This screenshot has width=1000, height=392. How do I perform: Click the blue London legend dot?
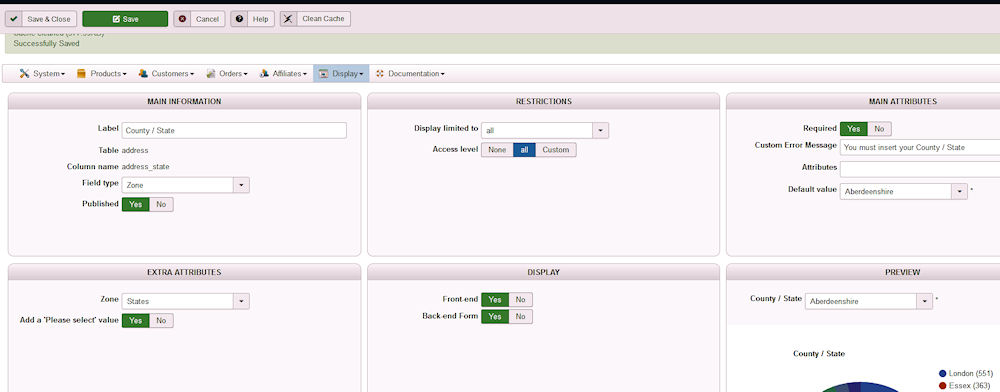coord(943,374)
